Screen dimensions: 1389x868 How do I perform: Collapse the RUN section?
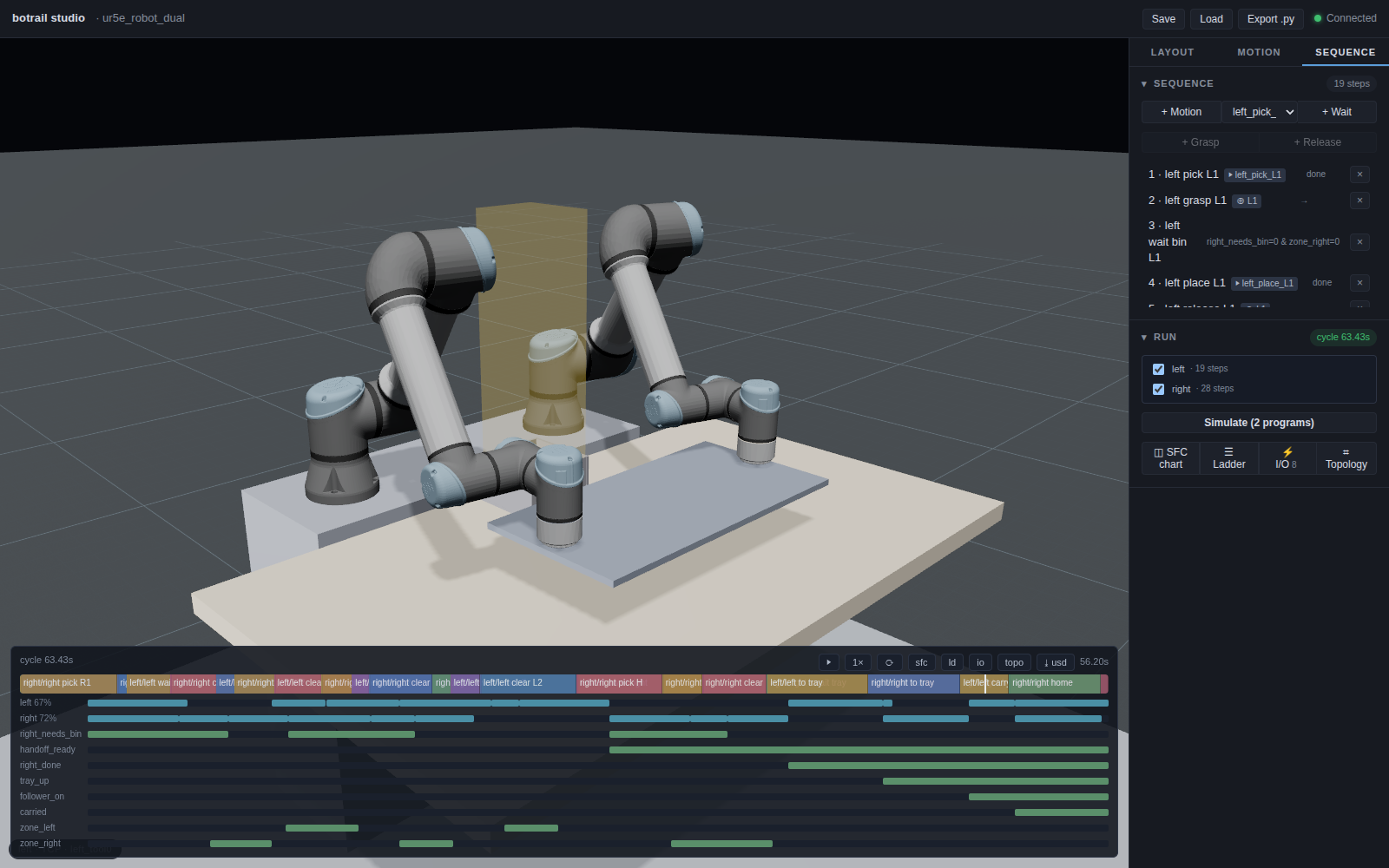click(1144, 338)
